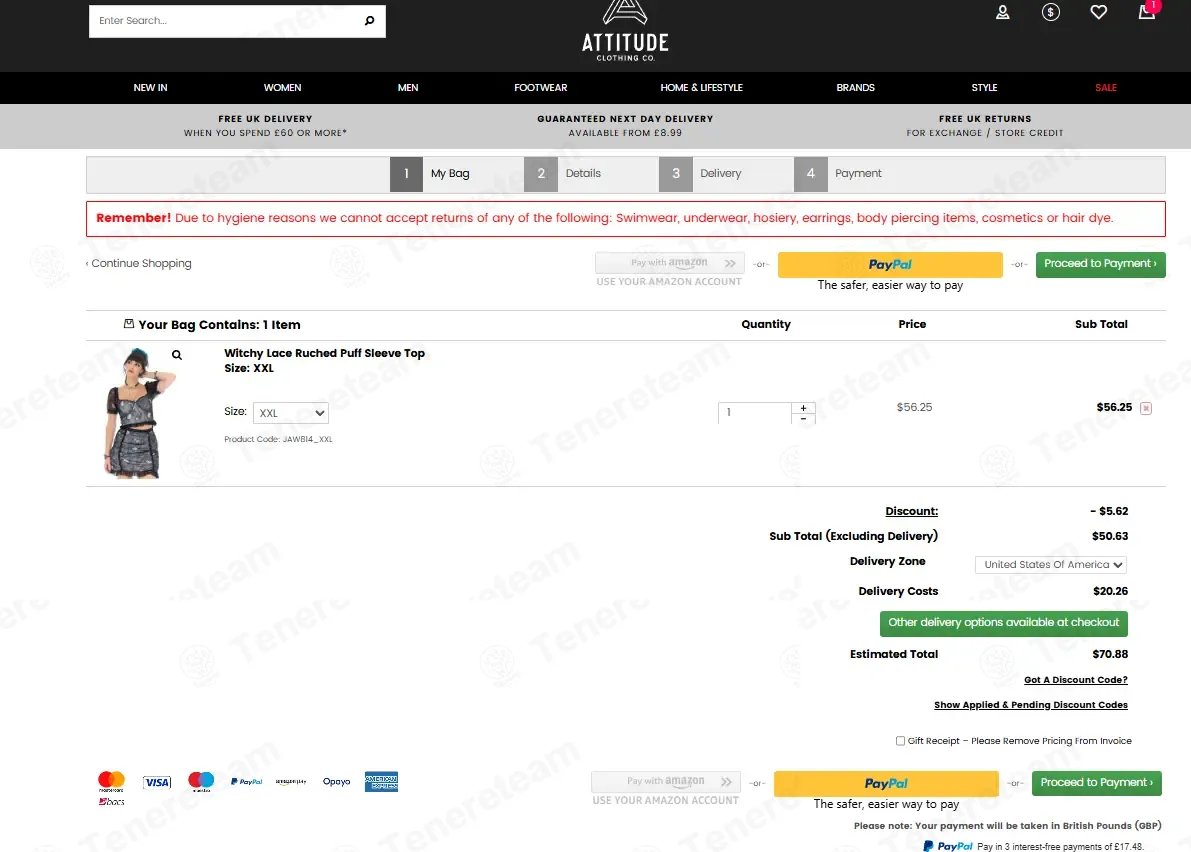Open the SALE menu
Image resolution: width=1191 pixels, height=852 pixels.
pos(1106,88)
